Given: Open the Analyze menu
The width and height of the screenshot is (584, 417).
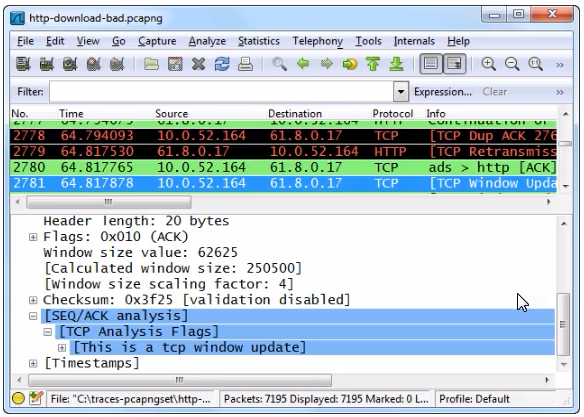Looking at the screenshot, I should click(207, 41).
